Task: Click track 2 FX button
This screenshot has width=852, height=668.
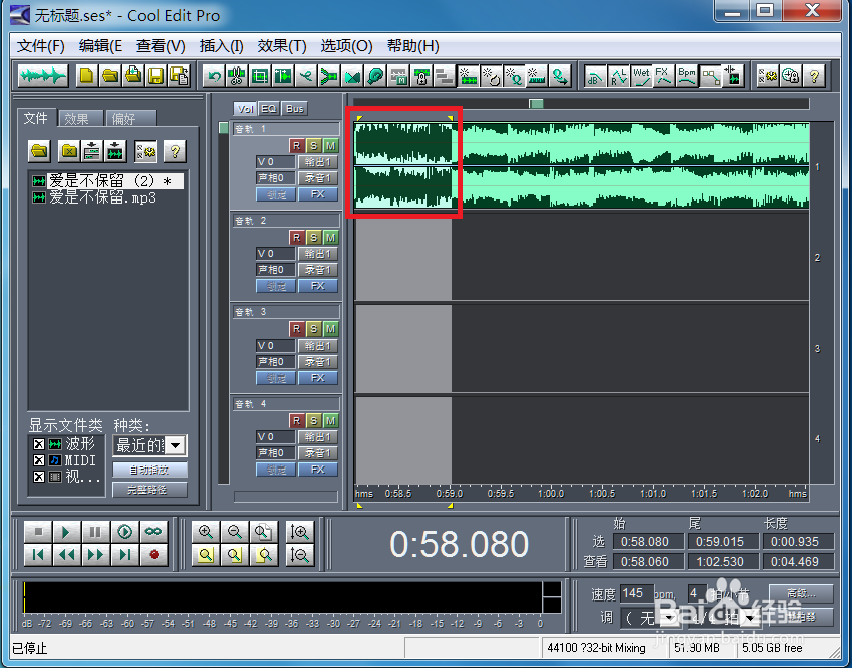Action: pyautogui.click(x=317, y=286)
